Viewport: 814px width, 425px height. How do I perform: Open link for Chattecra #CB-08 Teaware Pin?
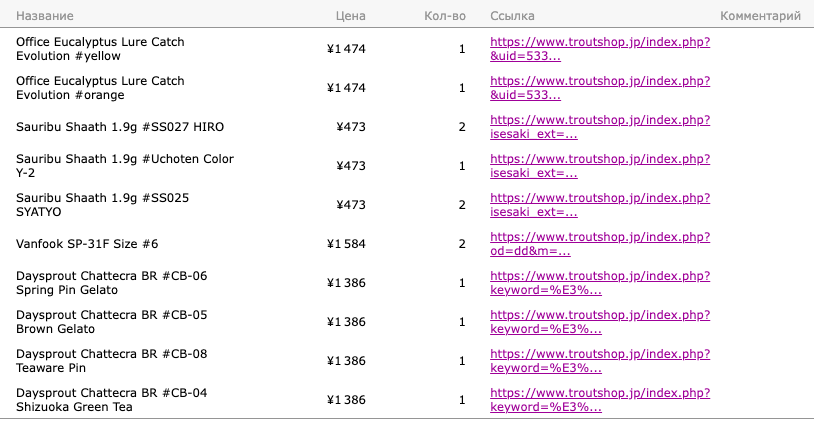(x=600, y=361)
